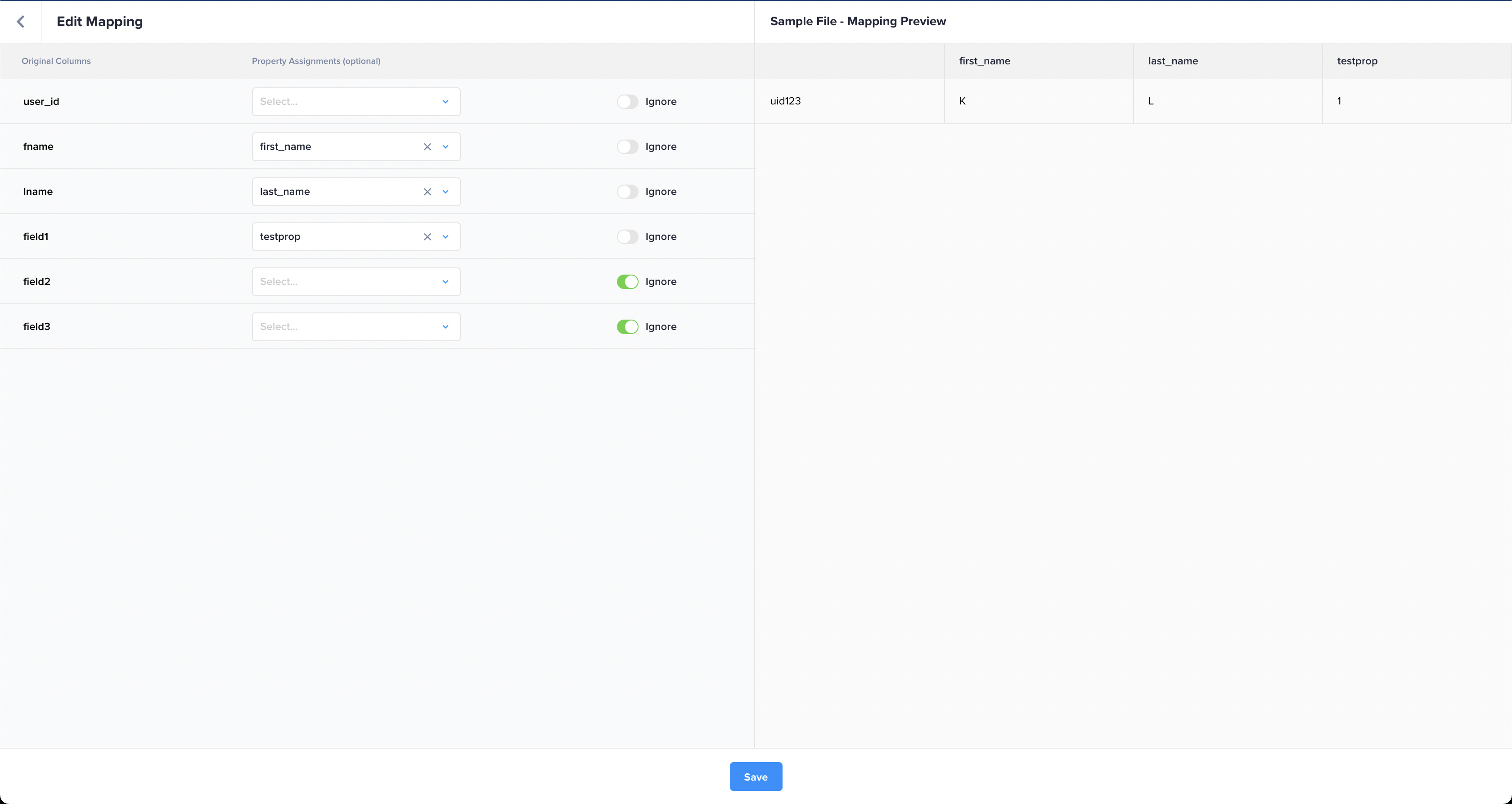Clear the last_name assignment with X icon
Screen dimensions: 1512x804
(427, 192)
